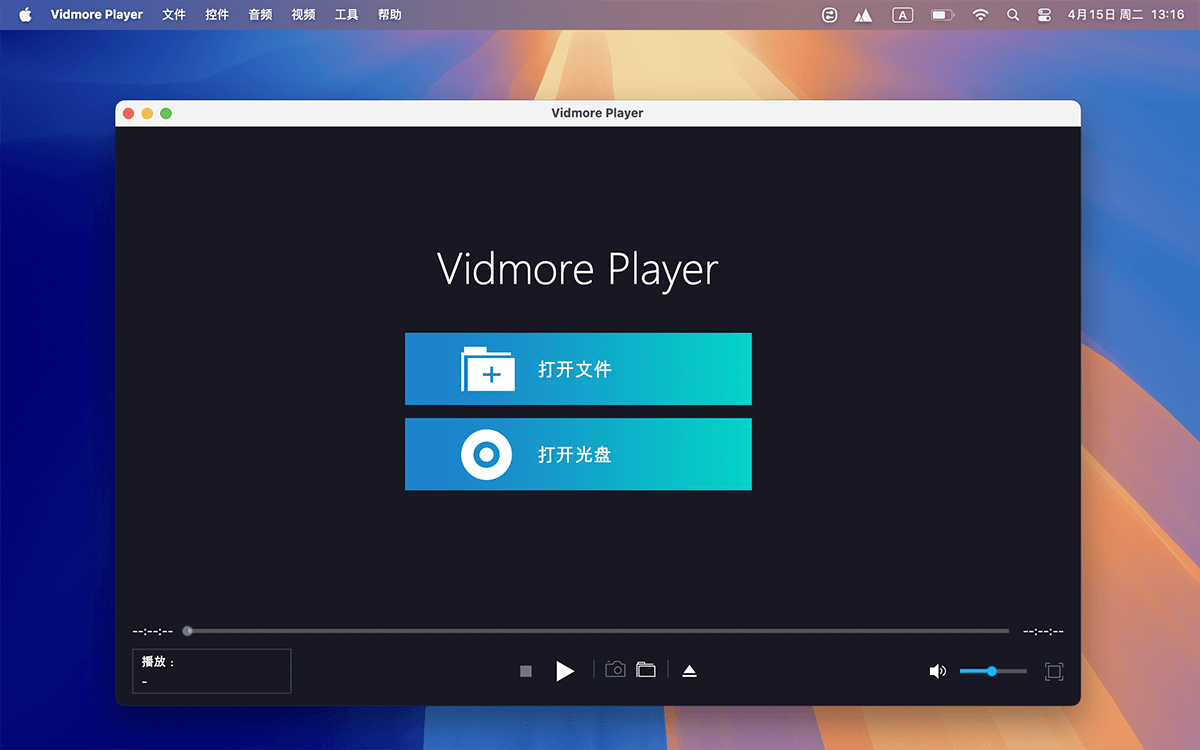Adjust the volume slider
Image resolution: width=1200 pixels, height=750 pixels.
[x=993, y=671]
